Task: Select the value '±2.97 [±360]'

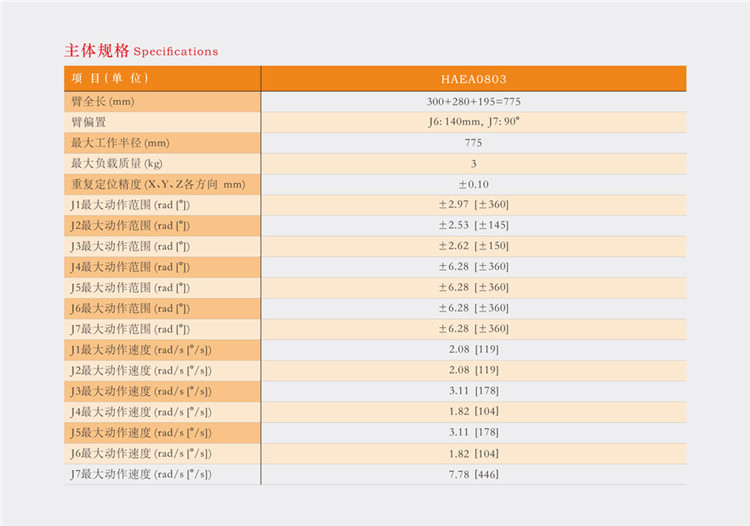Action: pyautogui.click(x=474, y=205)
